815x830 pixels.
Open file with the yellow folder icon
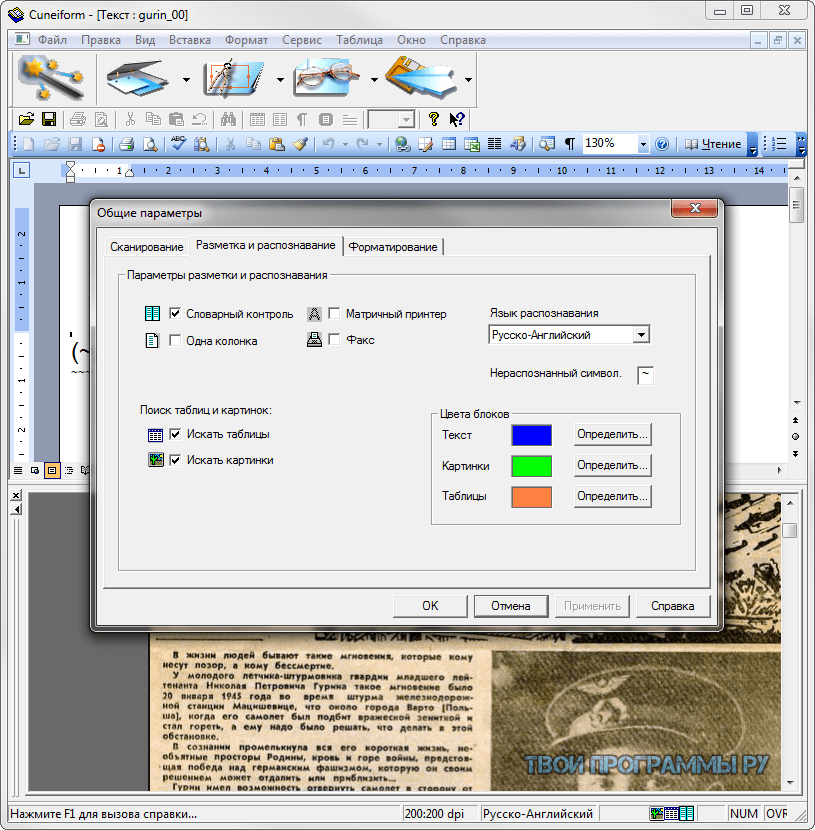(26, 120)
